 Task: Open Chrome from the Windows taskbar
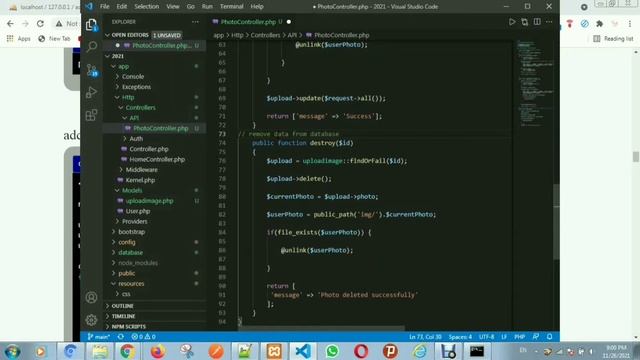(x=127, y=351)
